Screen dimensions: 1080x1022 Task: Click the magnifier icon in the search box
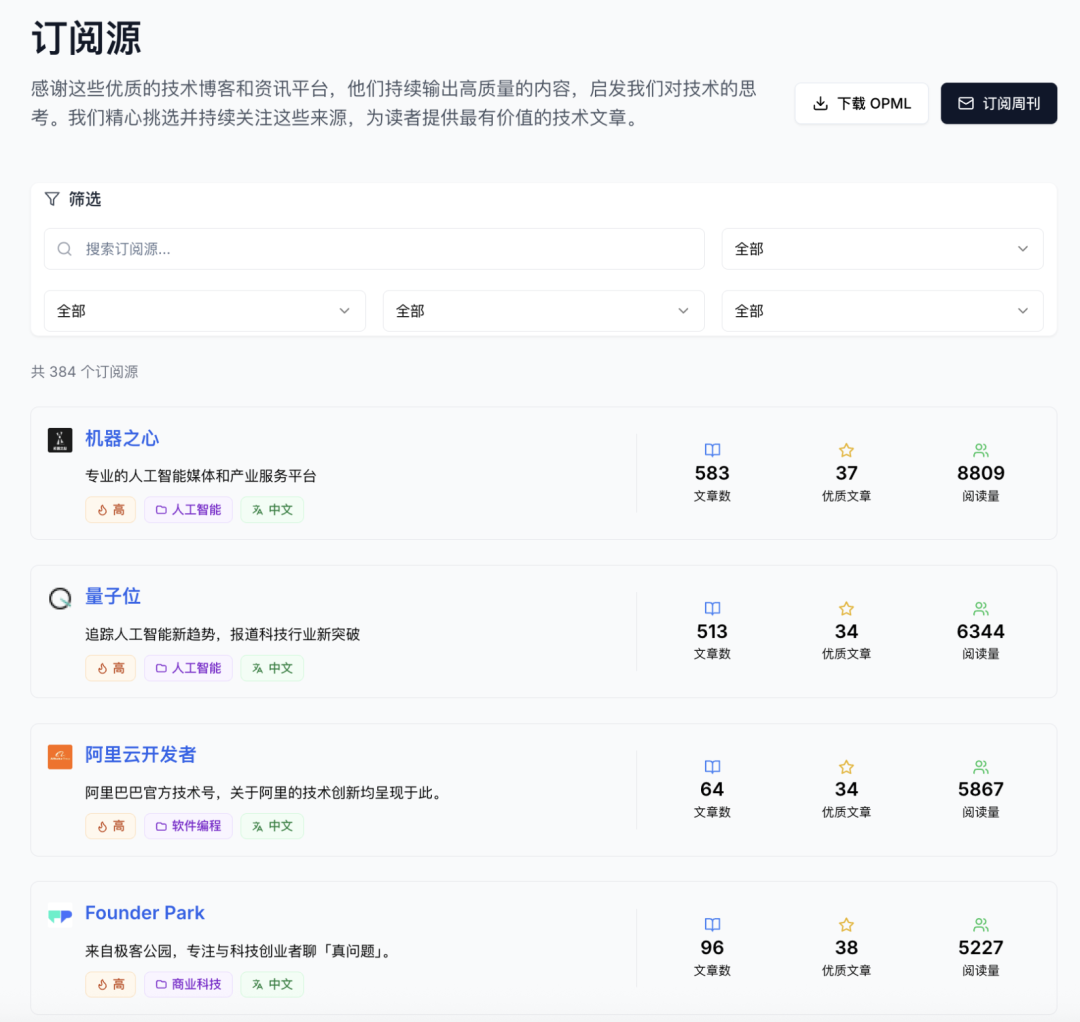pyautogui.click(x=64, y=248)
